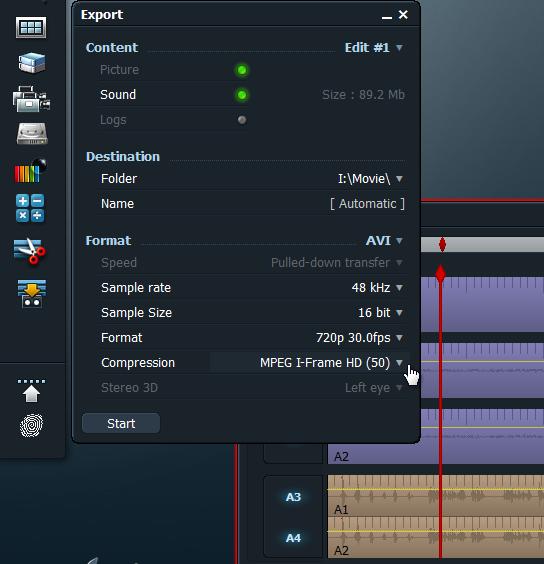Open the Compression MPEG I-Frame HD dropdown

click(331, 363)
